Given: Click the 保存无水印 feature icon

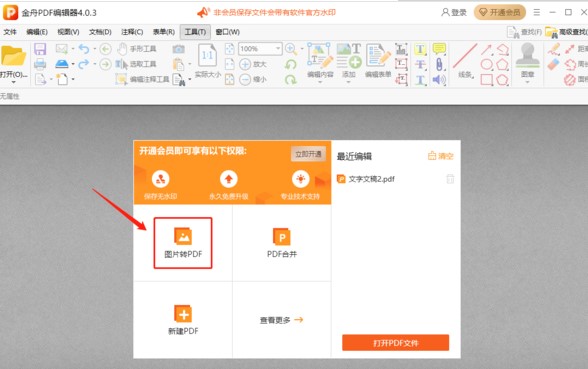Looking at the screenshot, I should tap(160, 179).
